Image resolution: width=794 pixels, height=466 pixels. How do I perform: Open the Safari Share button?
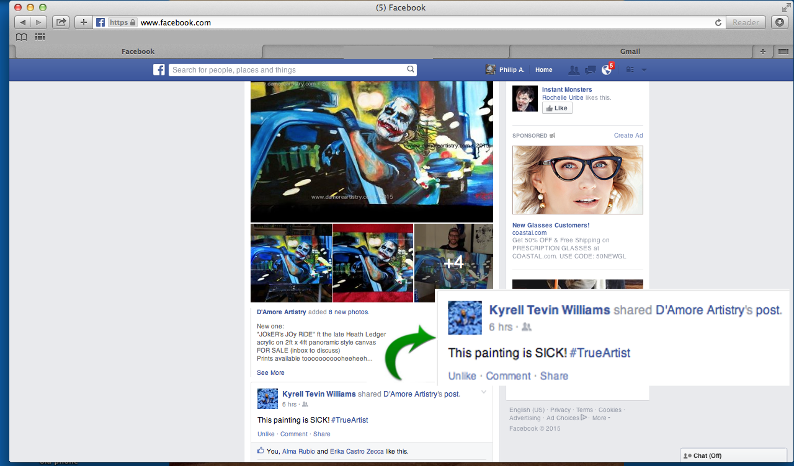61,22
